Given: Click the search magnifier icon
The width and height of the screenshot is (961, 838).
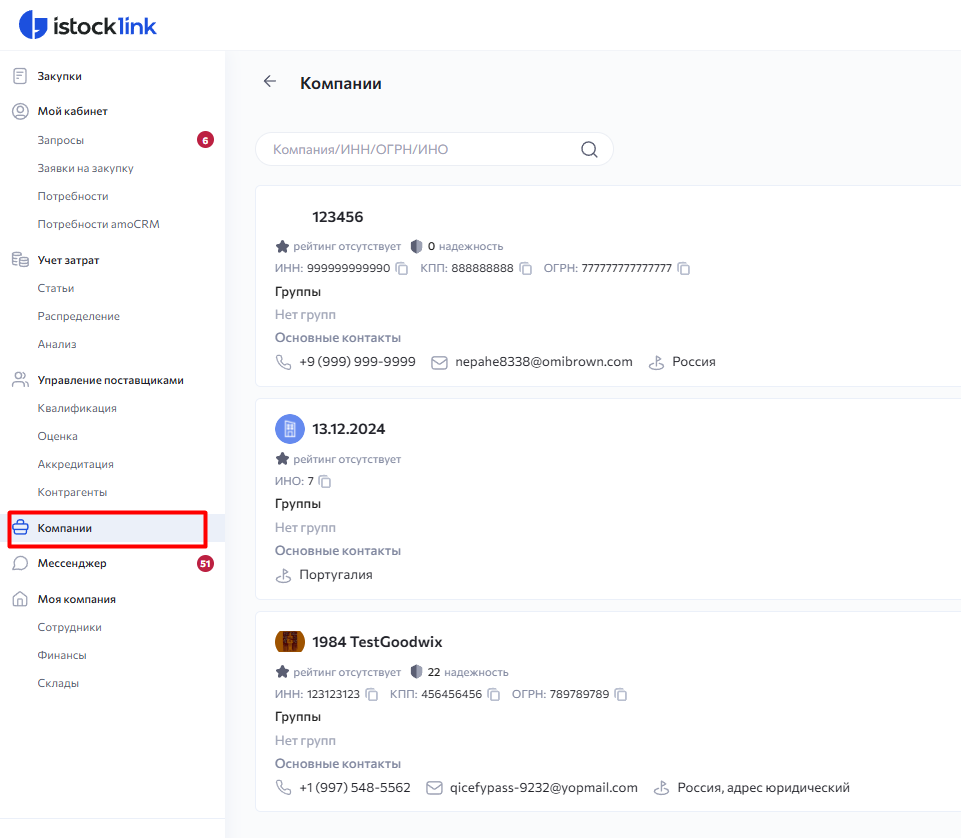Looking at the screenshot, I should click(589, 150).
